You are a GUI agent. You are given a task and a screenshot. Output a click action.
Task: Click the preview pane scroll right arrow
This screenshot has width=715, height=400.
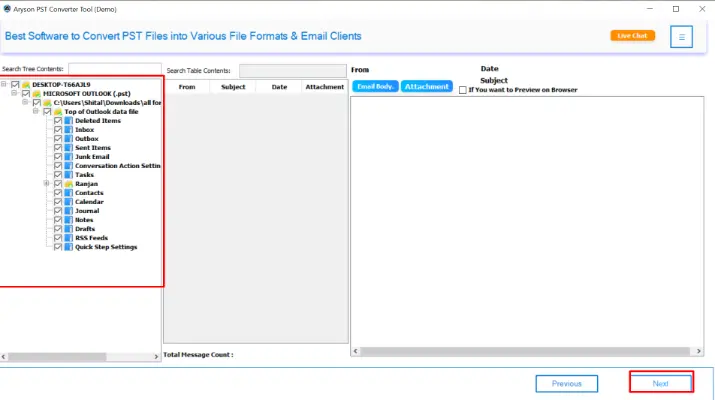pyautogui.click(x=699, y=351)
